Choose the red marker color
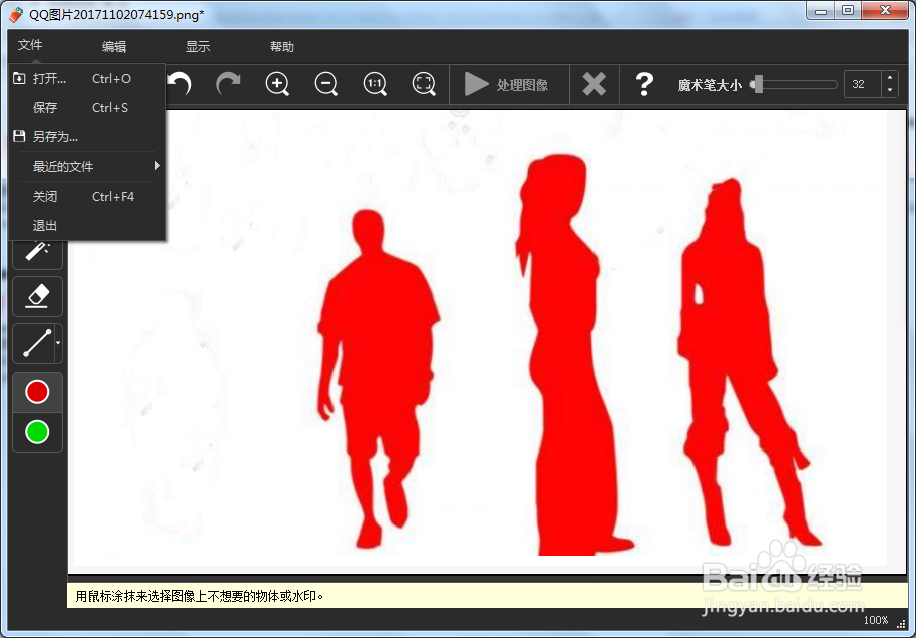 pos(37,392)
